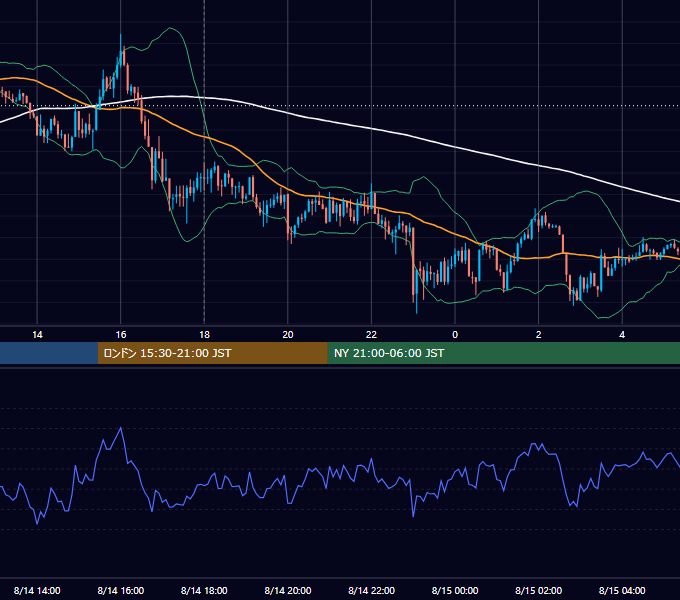Click the hour label 0 on price chart axis

click(x=455, y=334)
